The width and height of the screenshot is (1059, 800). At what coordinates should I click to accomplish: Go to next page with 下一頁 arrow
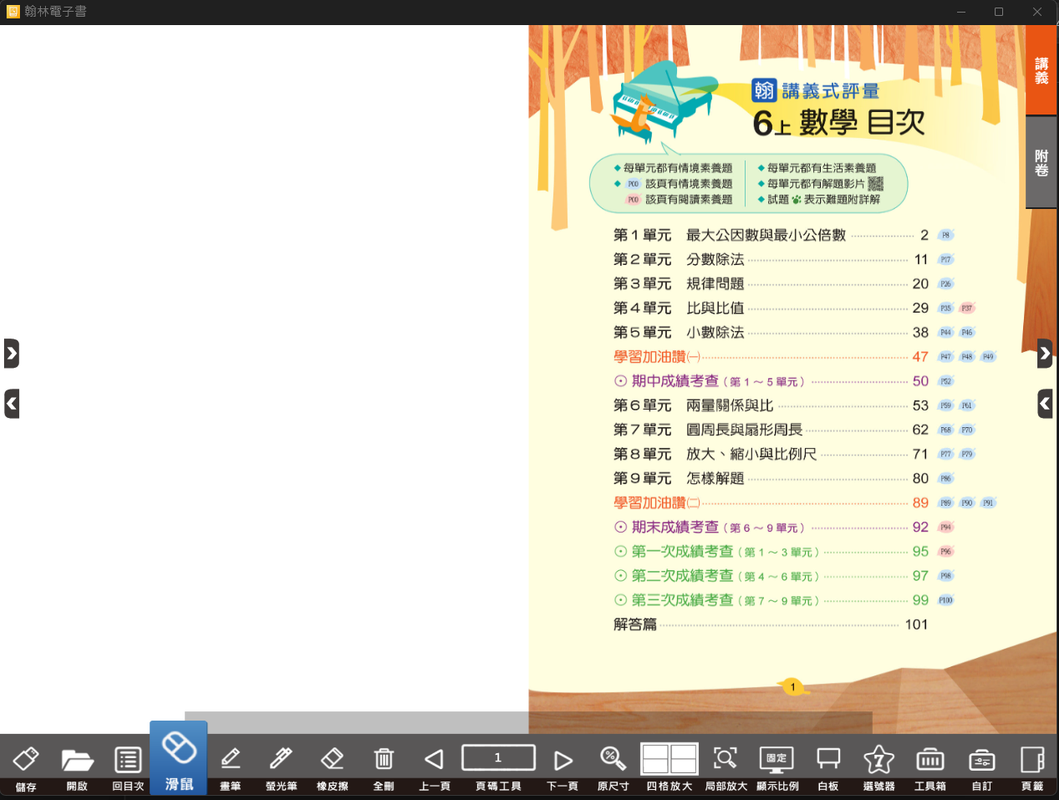(x=562, y=760)
